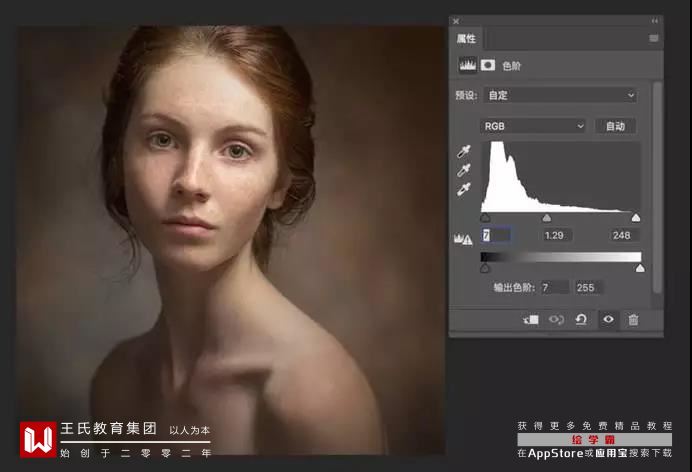
Task: Delete the Levels adjustment layer
Action: point(633,319)
